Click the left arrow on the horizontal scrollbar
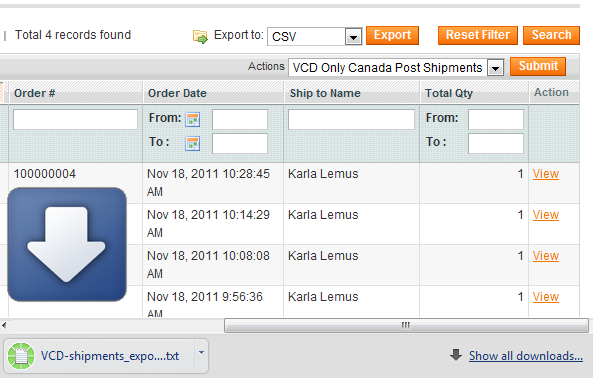This screenshot has height=378, width=593. [4, 325]
